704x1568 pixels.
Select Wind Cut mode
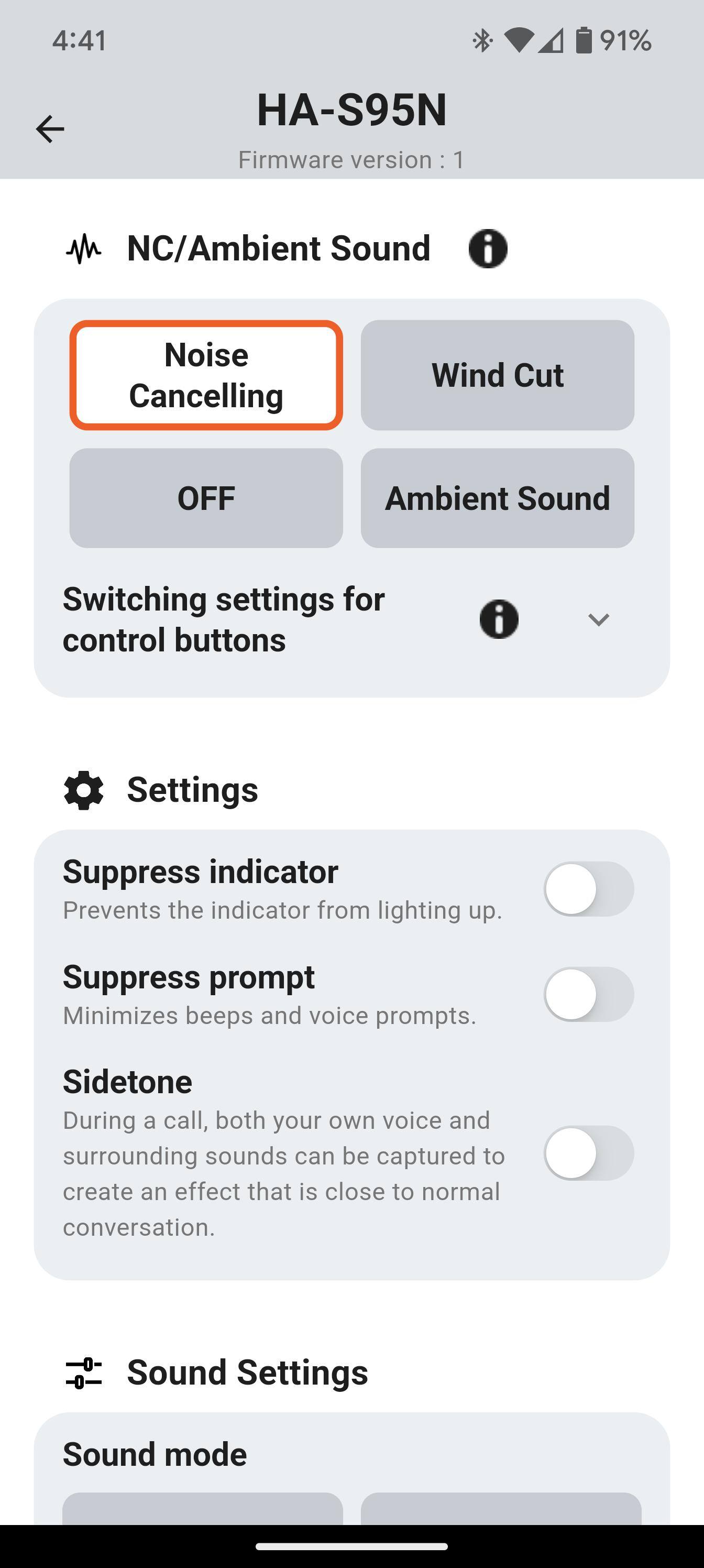pyautogui.click(x=497, y=375)
